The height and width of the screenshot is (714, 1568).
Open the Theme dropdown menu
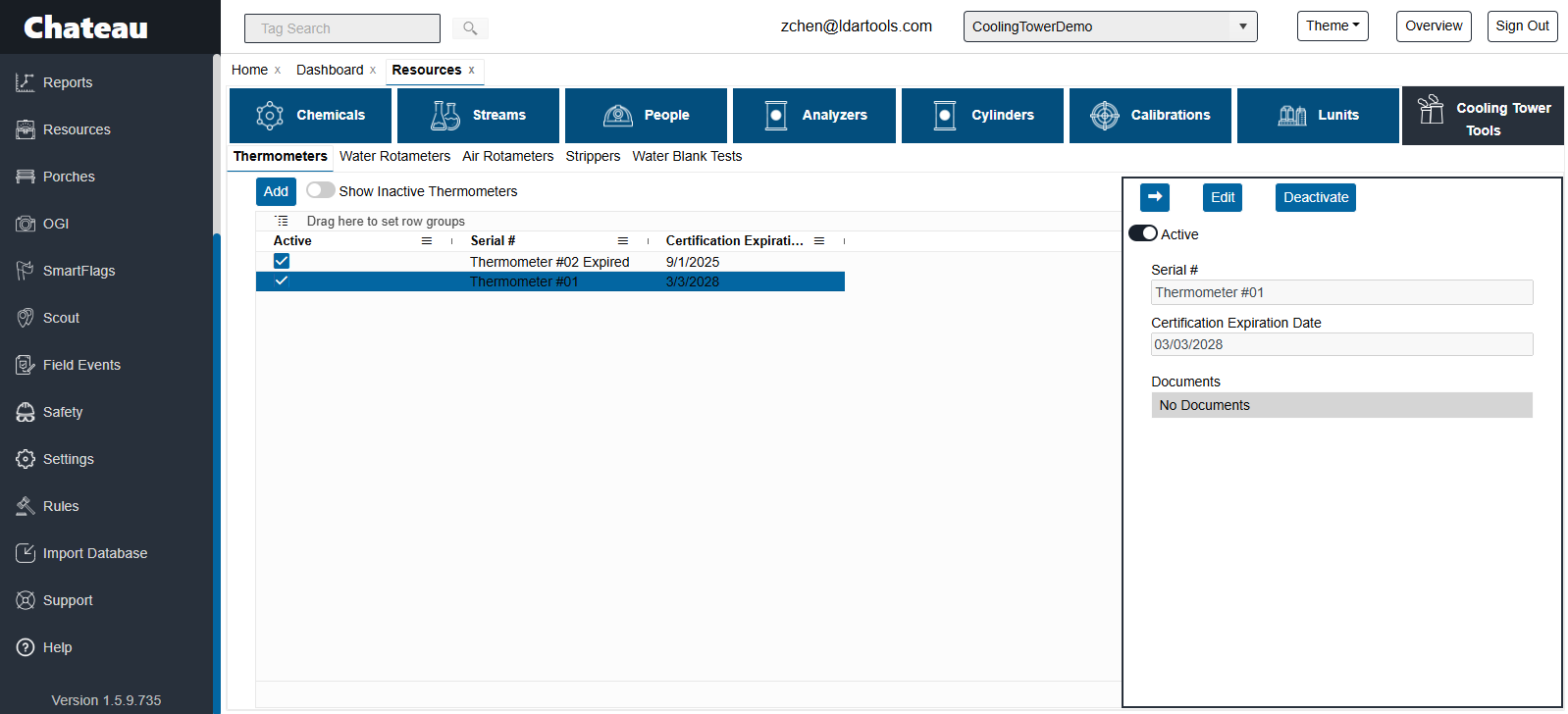tap(1332, 26)
